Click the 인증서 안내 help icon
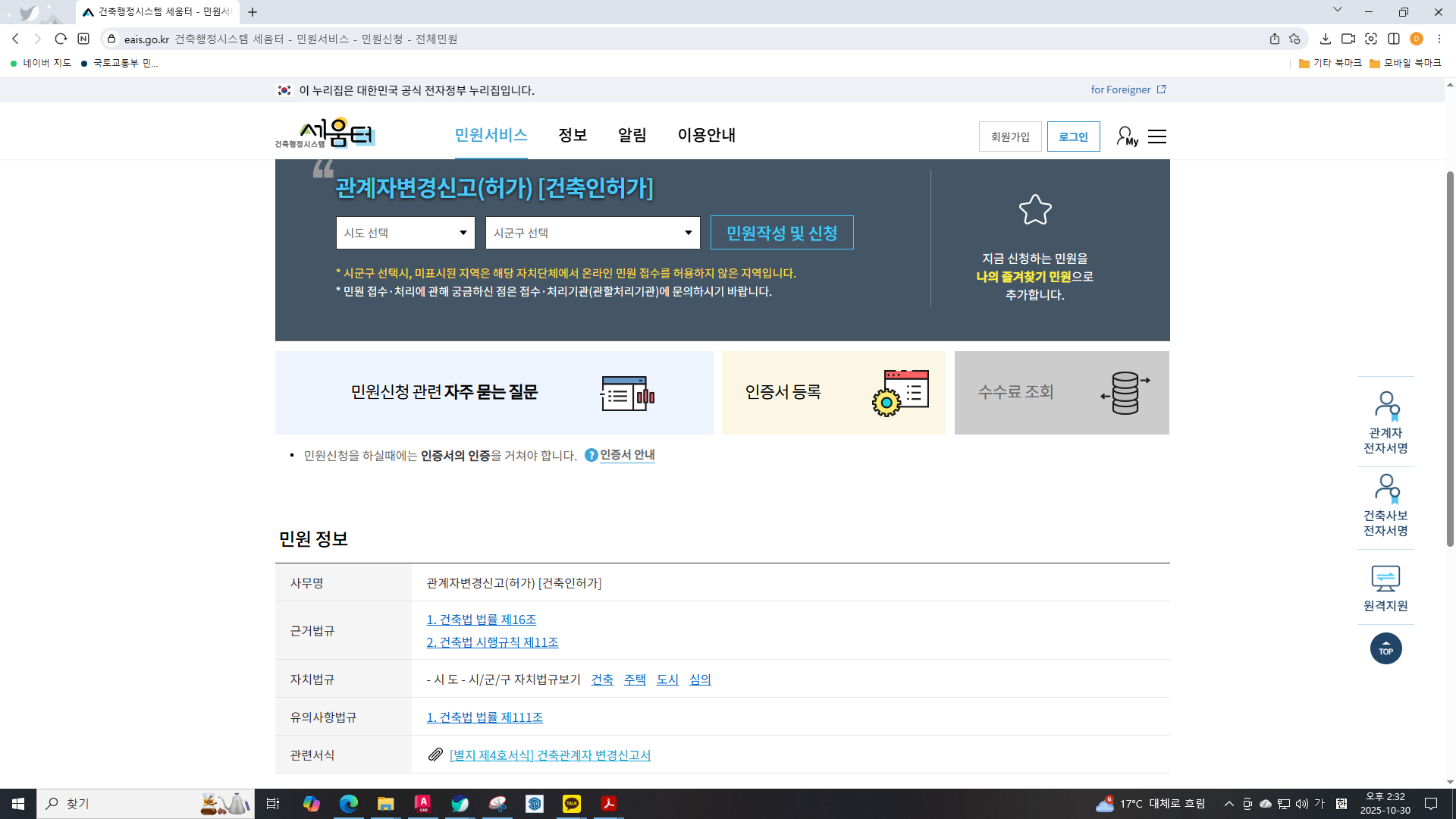The image size is (1456, 819). [x=591, y=455]
